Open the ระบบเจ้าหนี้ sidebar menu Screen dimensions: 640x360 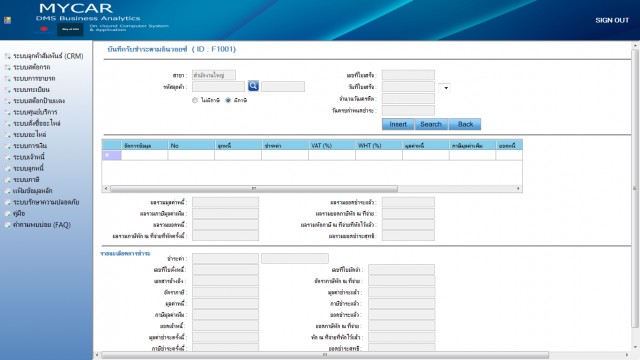[x=29, y=157]
